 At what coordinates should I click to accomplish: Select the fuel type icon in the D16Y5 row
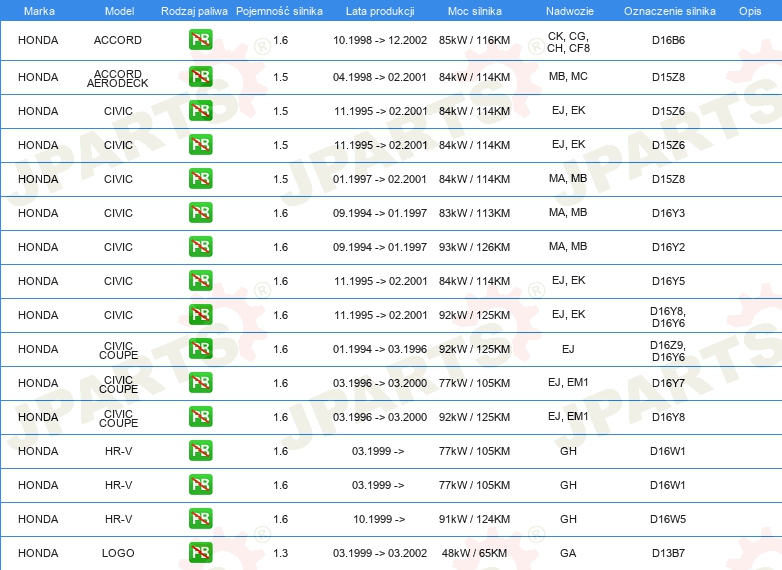coord(200,281)
